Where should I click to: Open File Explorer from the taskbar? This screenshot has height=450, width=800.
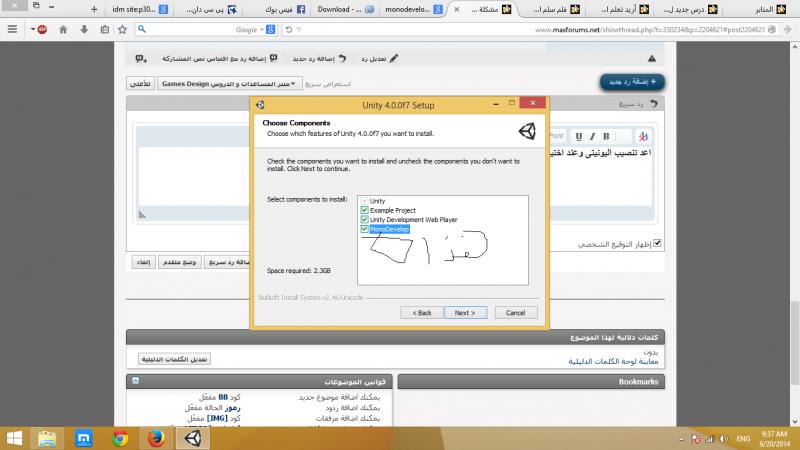click(47, 438)
